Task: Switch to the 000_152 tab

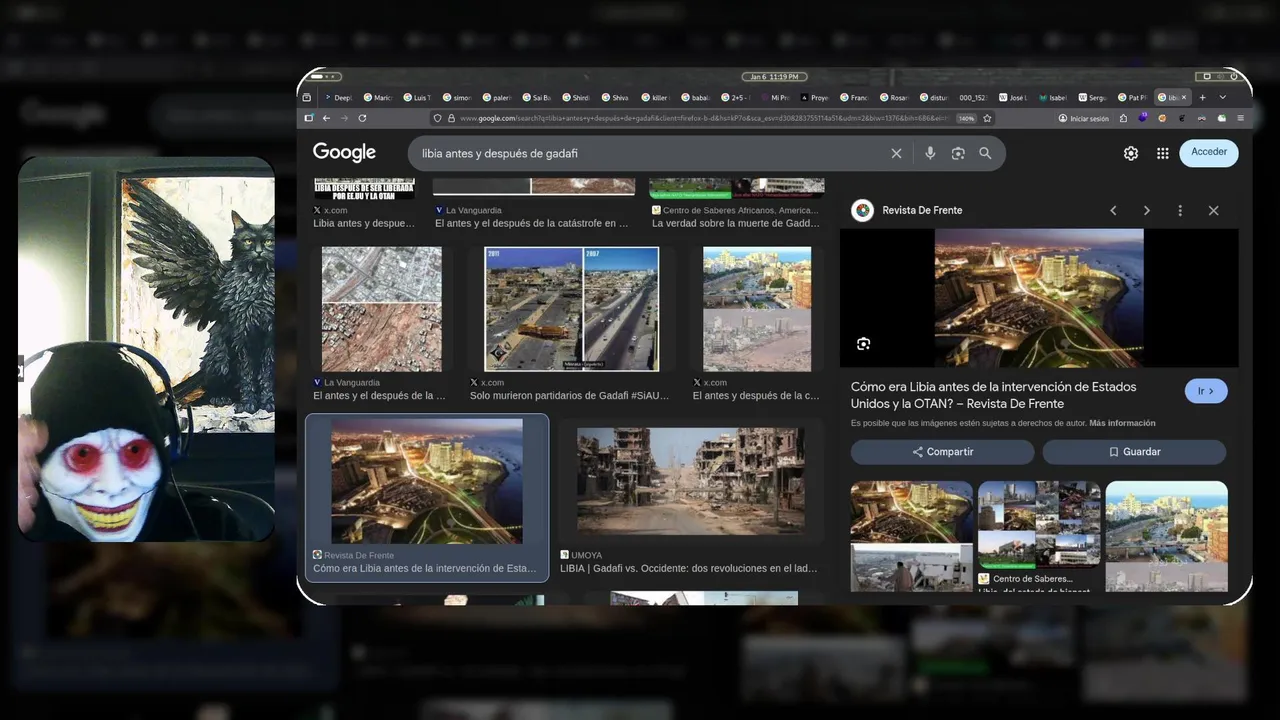Action: point(973,97)
